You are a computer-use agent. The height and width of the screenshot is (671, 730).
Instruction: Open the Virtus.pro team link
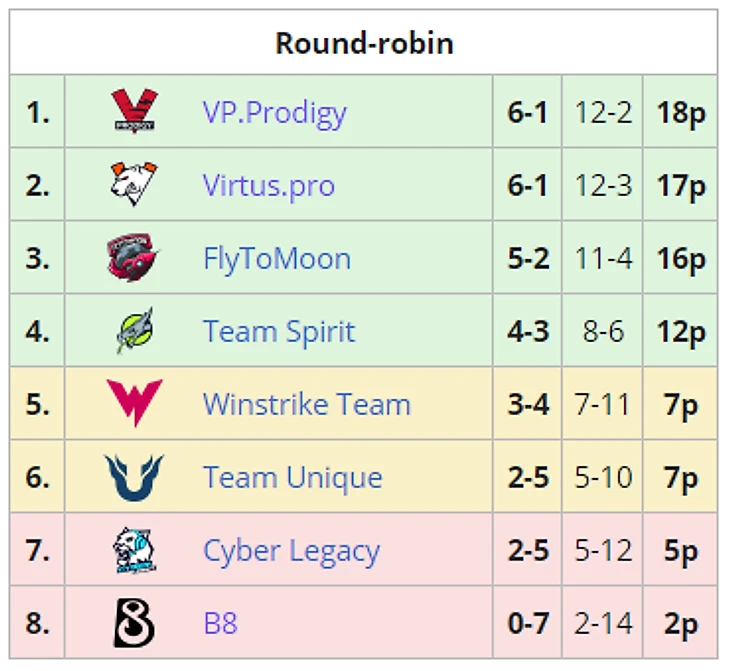click(268, 185)
